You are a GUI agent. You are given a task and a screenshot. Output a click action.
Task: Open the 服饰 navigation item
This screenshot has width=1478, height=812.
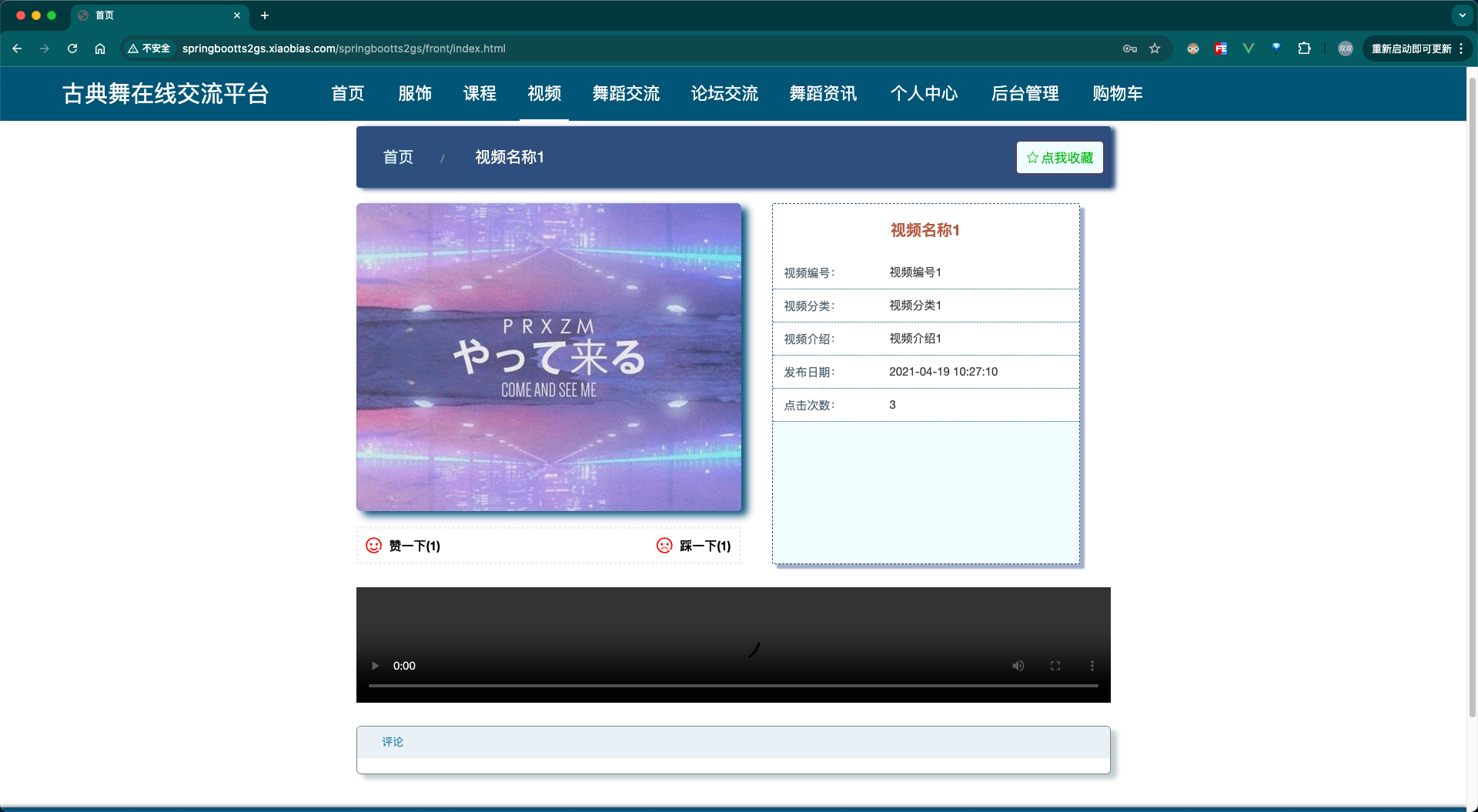pos(415,94)
